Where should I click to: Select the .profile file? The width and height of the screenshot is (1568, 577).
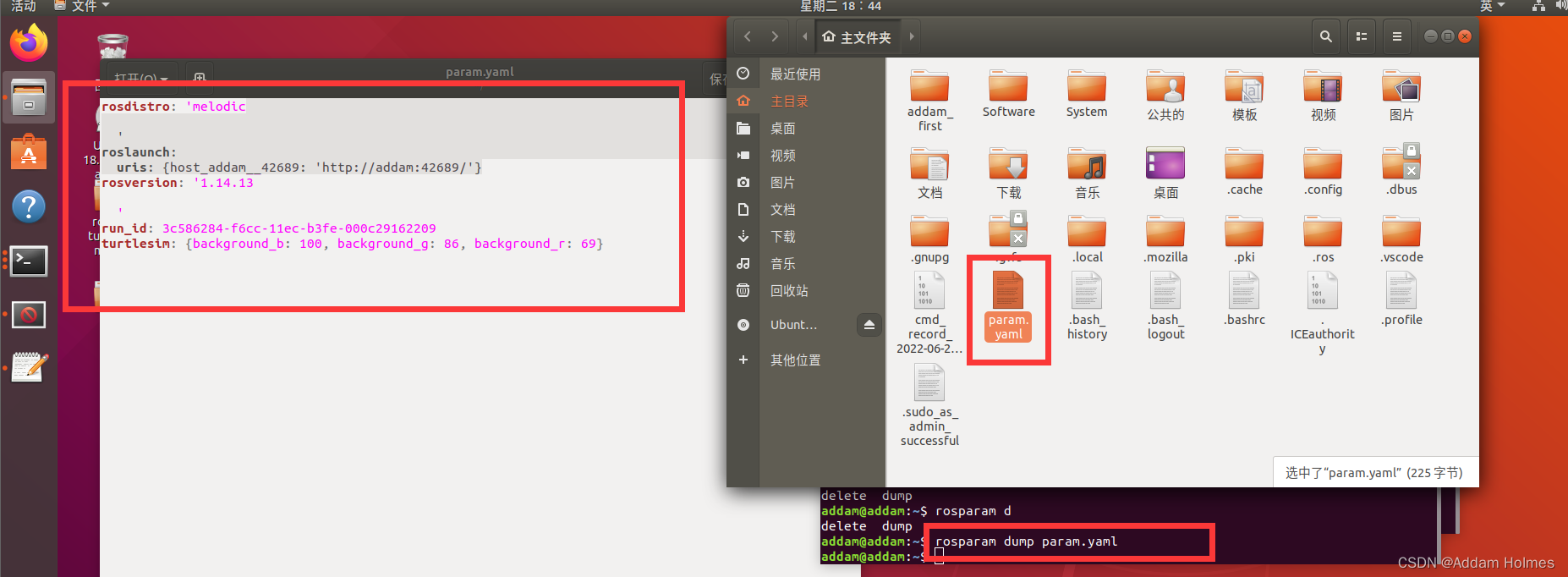[x=1401, y=299]
